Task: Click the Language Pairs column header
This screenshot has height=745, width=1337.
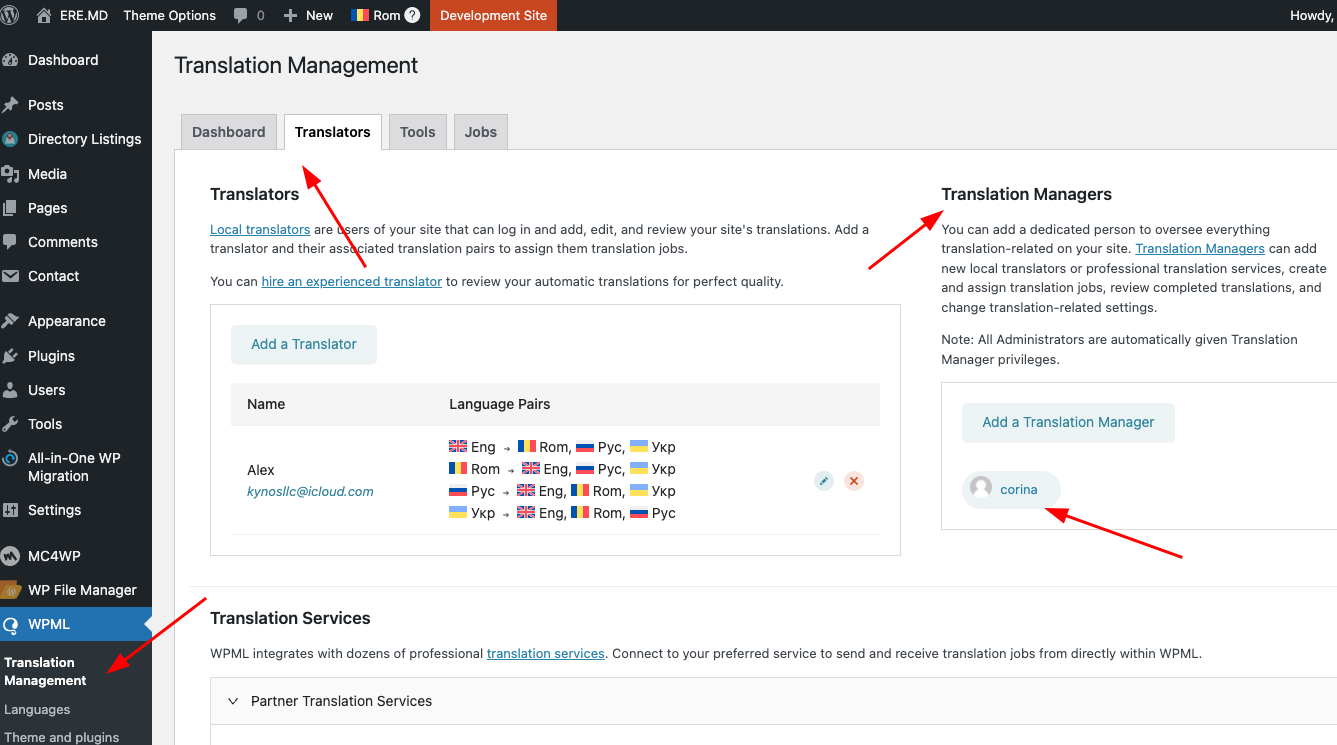Action: [500, 404]
